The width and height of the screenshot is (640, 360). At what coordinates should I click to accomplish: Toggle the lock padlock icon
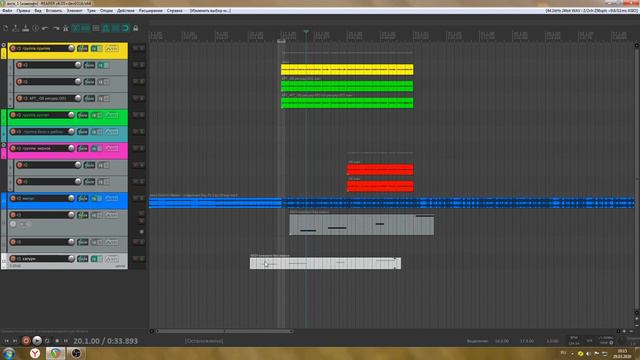point(136,28)
